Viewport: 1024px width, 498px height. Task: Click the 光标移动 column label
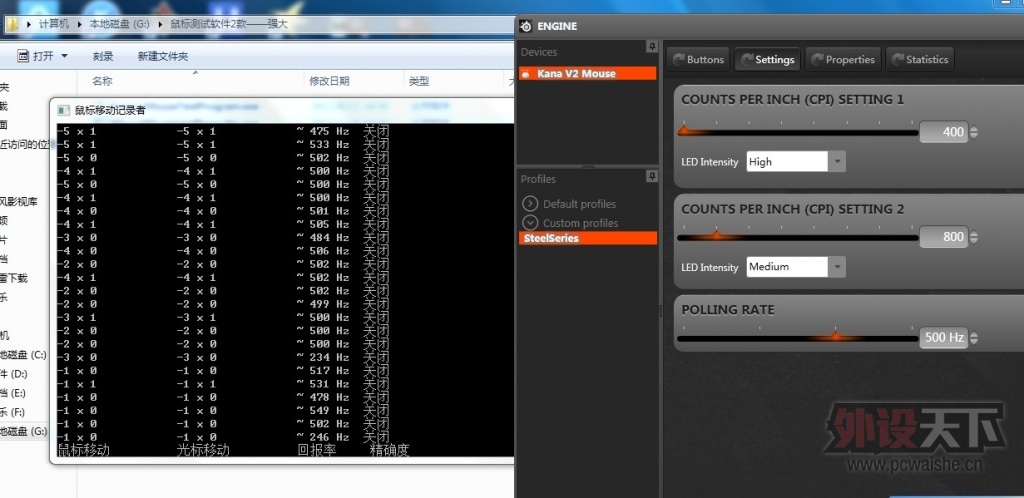click(x=203, y=450)
